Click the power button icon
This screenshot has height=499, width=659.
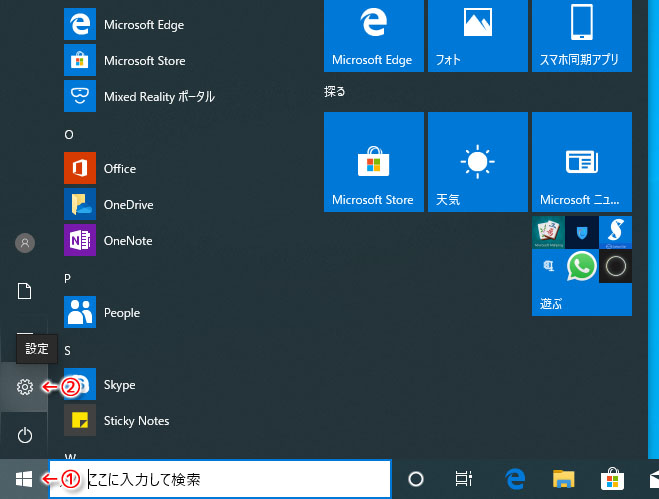point(24,435)
